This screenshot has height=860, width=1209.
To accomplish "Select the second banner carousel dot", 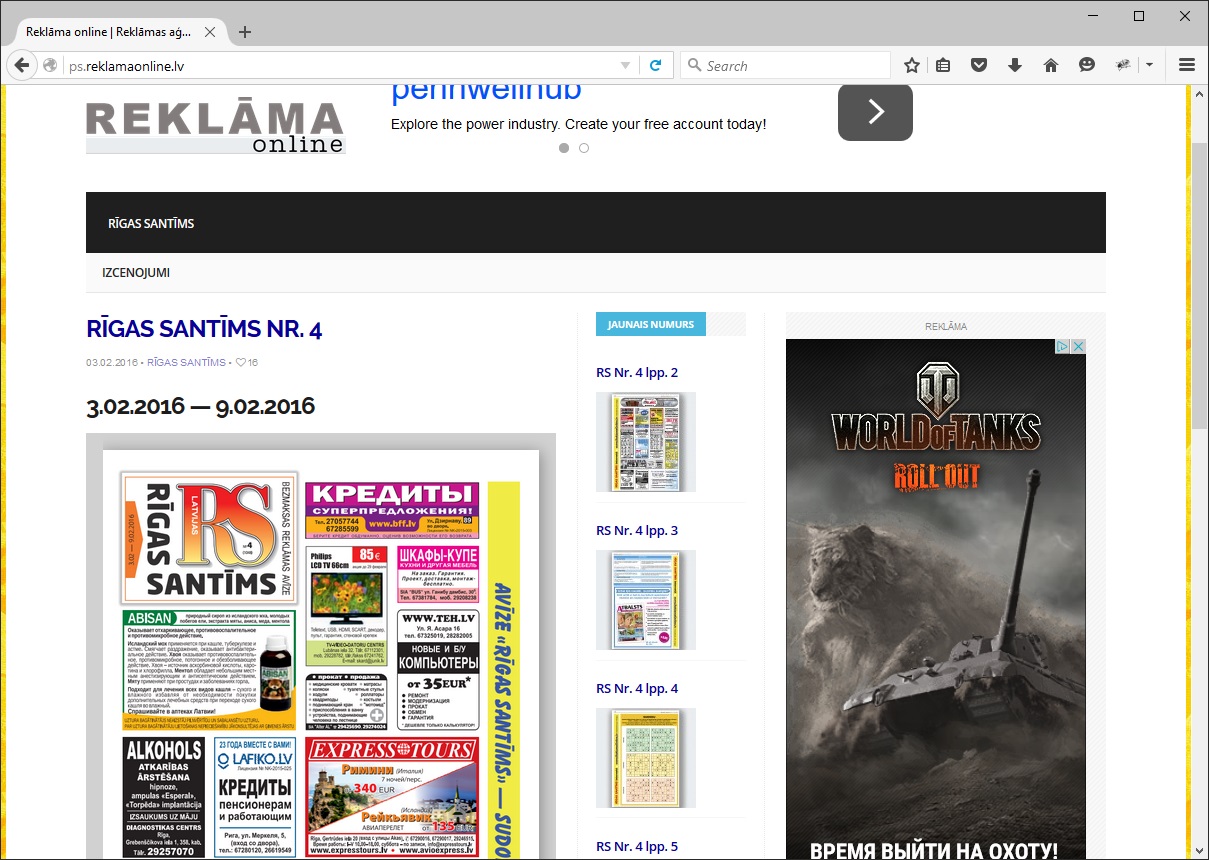I will click(584, 148).
